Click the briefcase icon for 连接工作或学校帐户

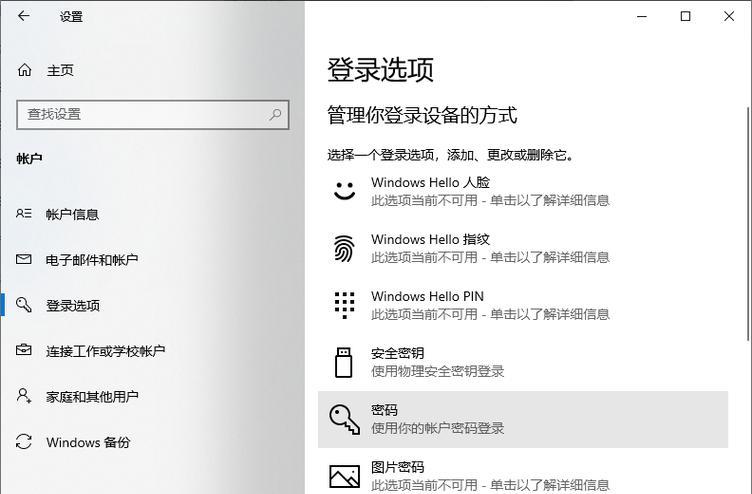coord(24,350)
